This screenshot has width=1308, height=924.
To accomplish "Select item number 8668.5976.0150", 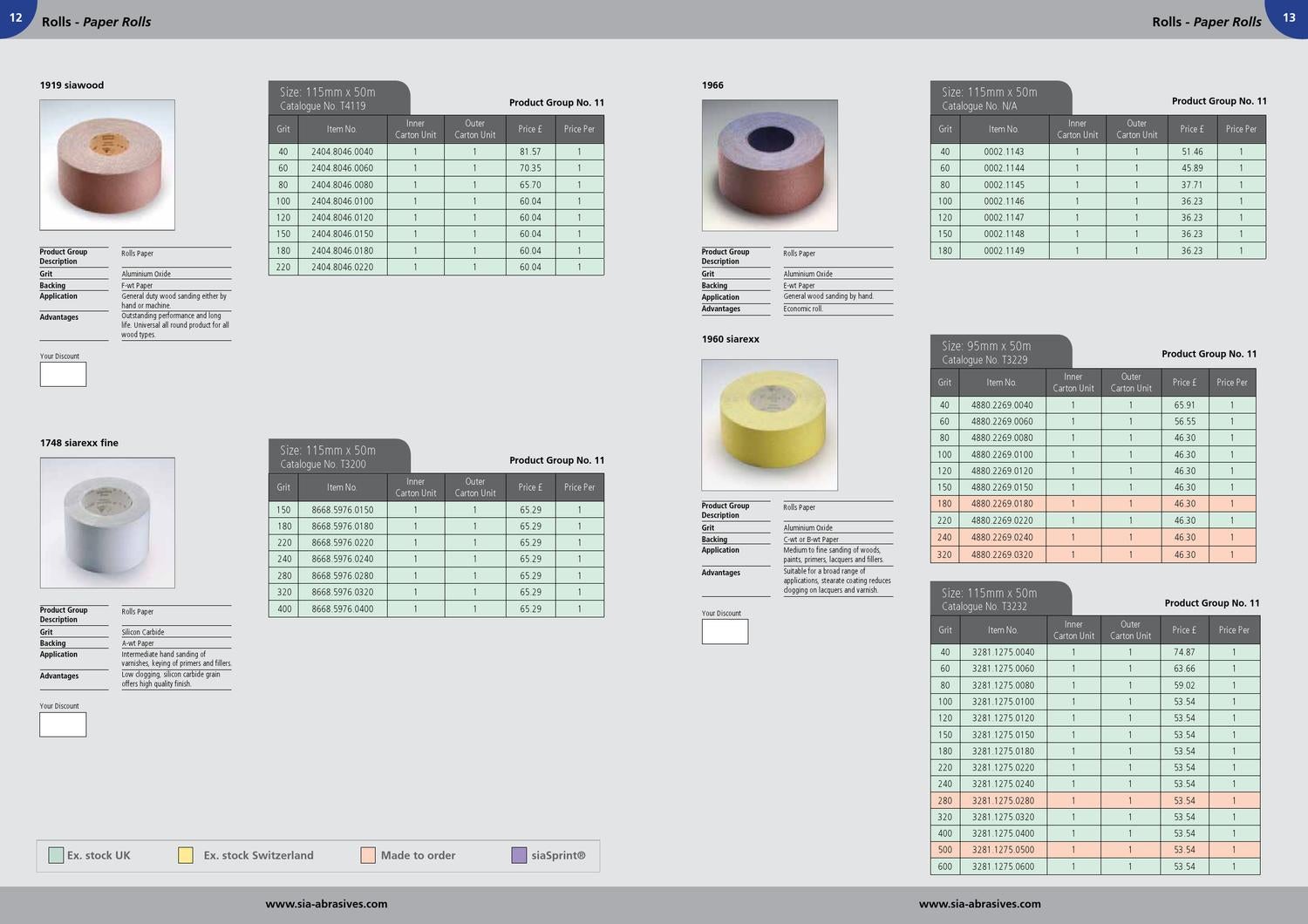I will tap(342, 510).
